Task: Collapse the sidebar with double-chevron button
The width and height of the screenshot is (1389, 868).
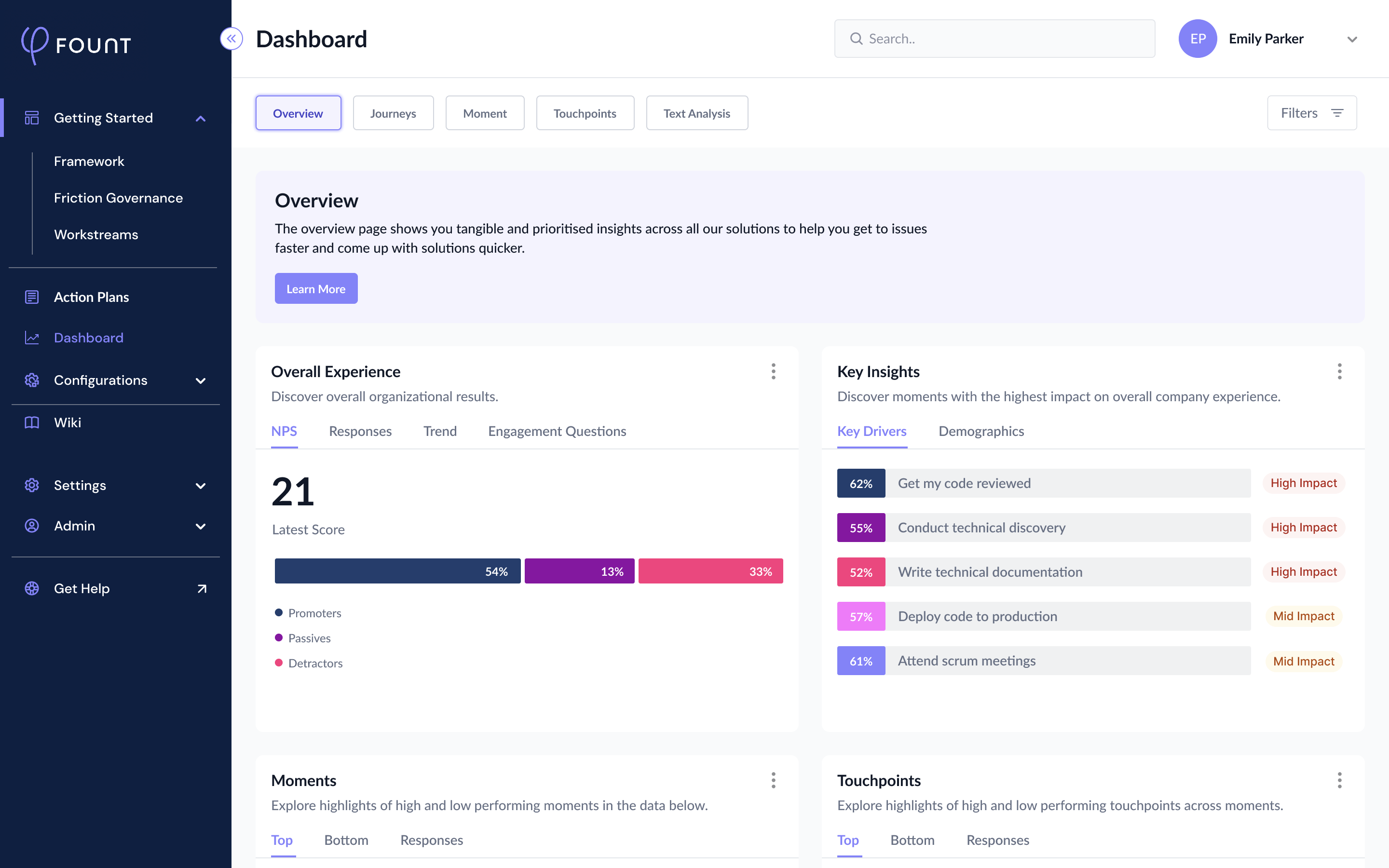Action: click(x=231, y=39)
